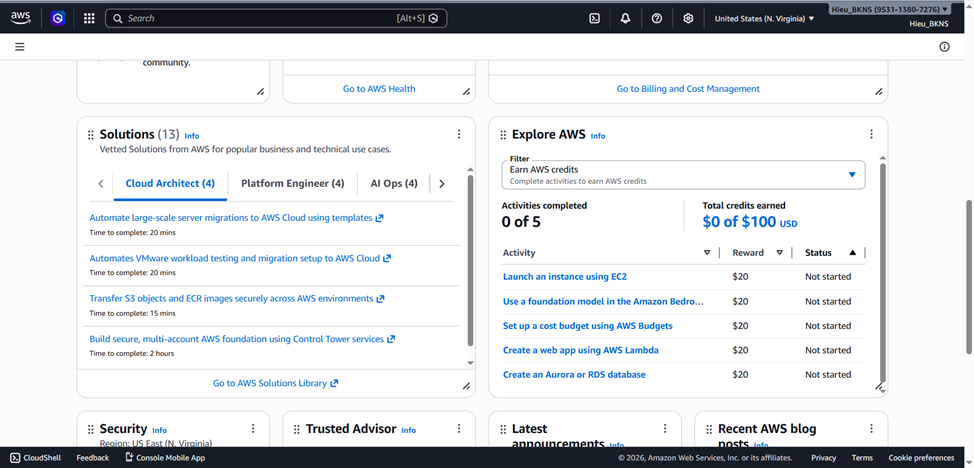Open Build secure, multi-account AWS foundation solution
Image resolution: width=974 pixels, height=468 pixels.
pos(242,339)
